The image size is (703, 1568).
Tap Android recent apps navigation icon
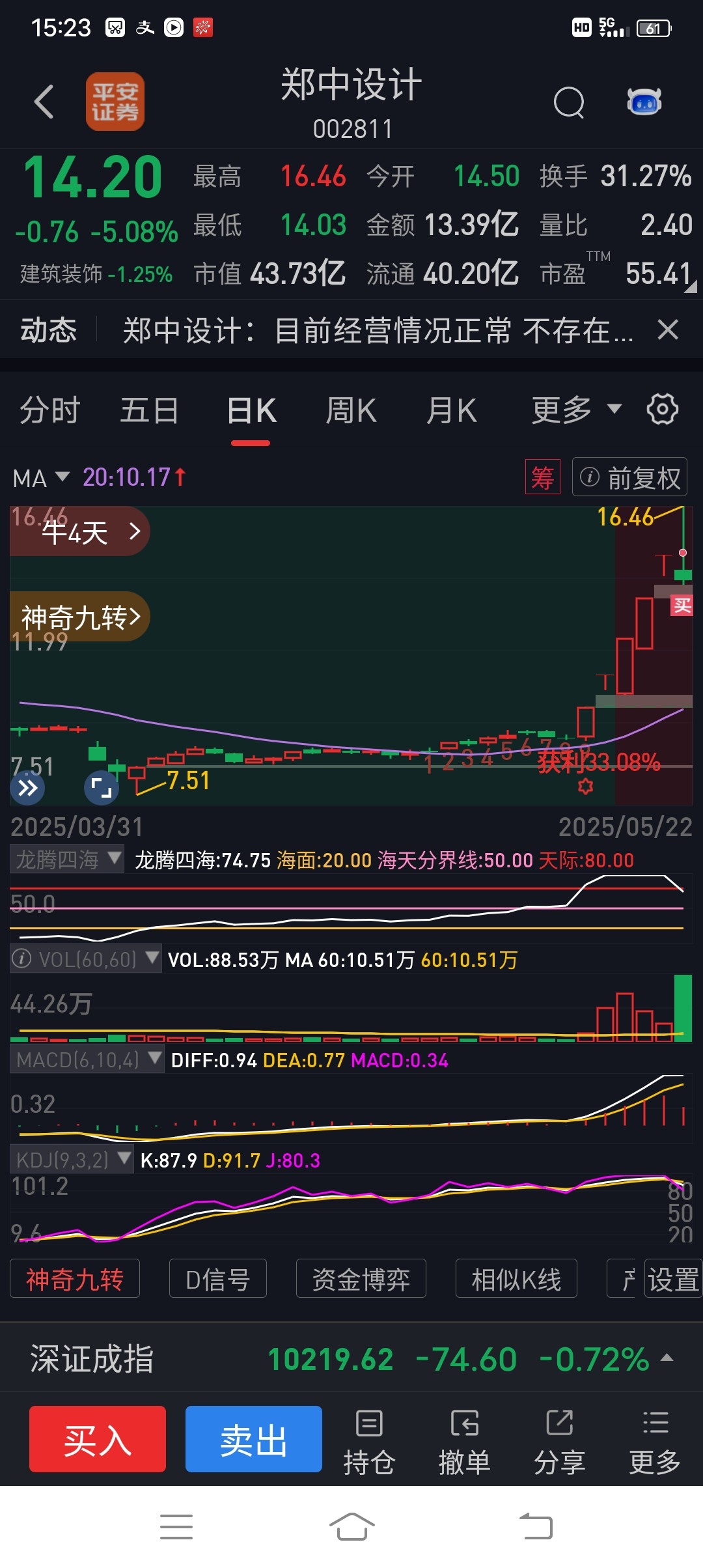176,1527
